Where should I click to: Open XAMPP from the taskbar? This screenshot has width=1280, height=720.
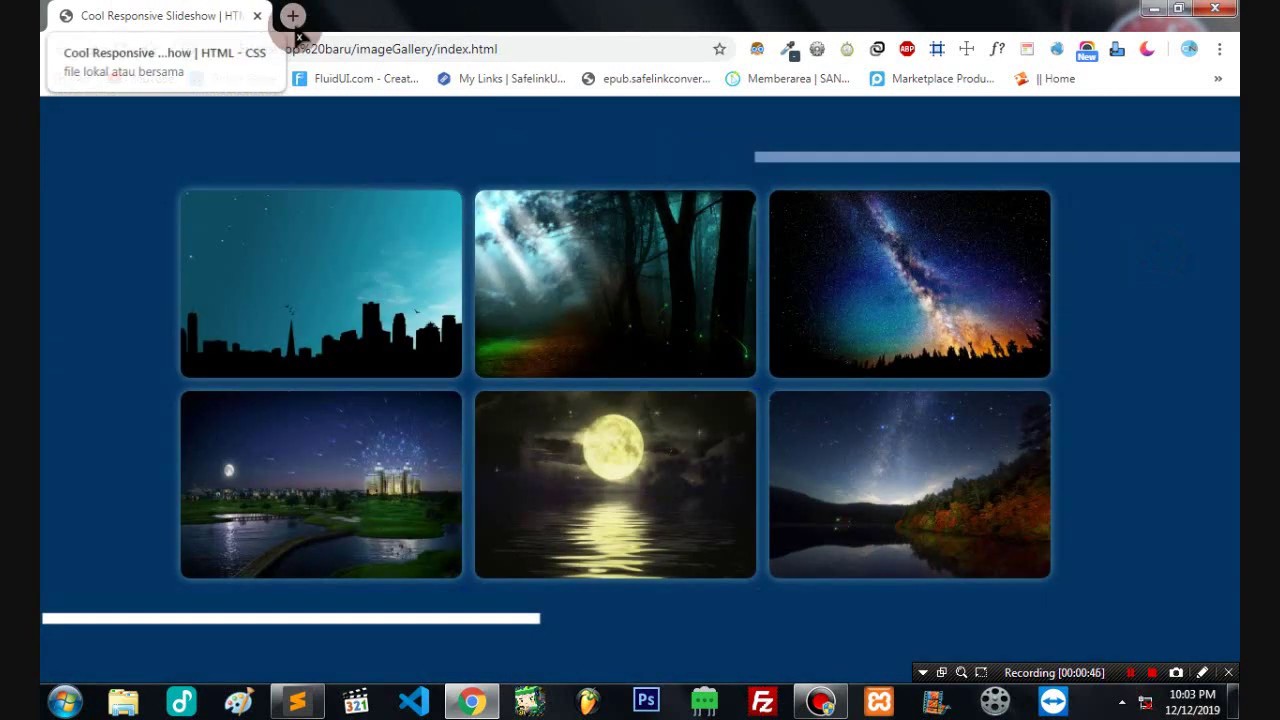pos(879,702)
